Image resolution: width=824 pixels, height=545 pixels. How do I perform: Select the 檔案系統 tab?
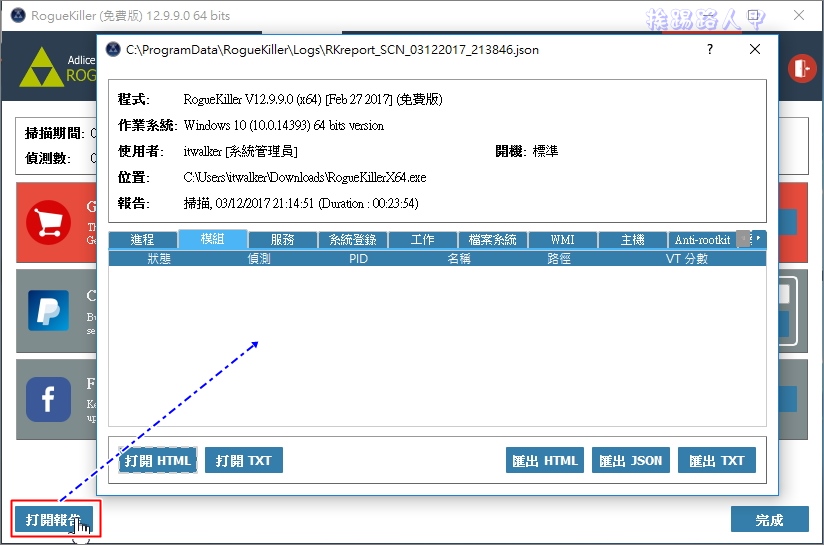point(492,240)
